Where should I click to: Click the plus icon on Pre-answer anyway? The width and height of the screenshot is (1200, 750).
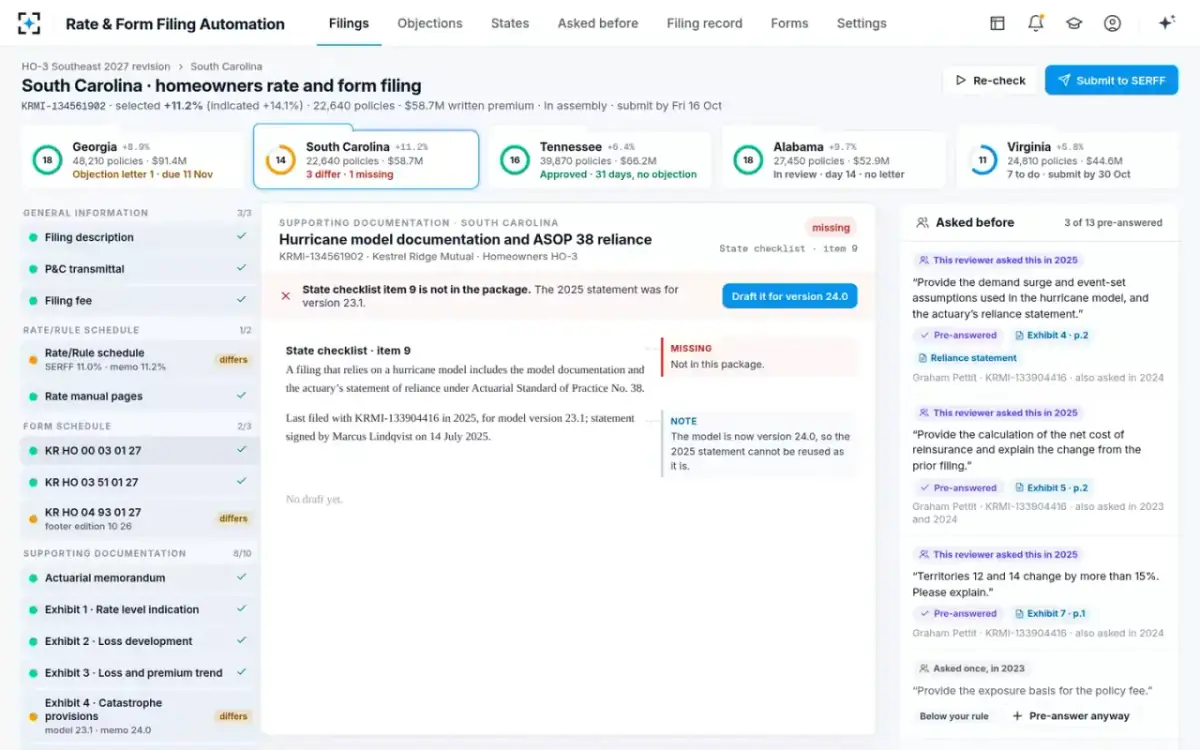1017,716
